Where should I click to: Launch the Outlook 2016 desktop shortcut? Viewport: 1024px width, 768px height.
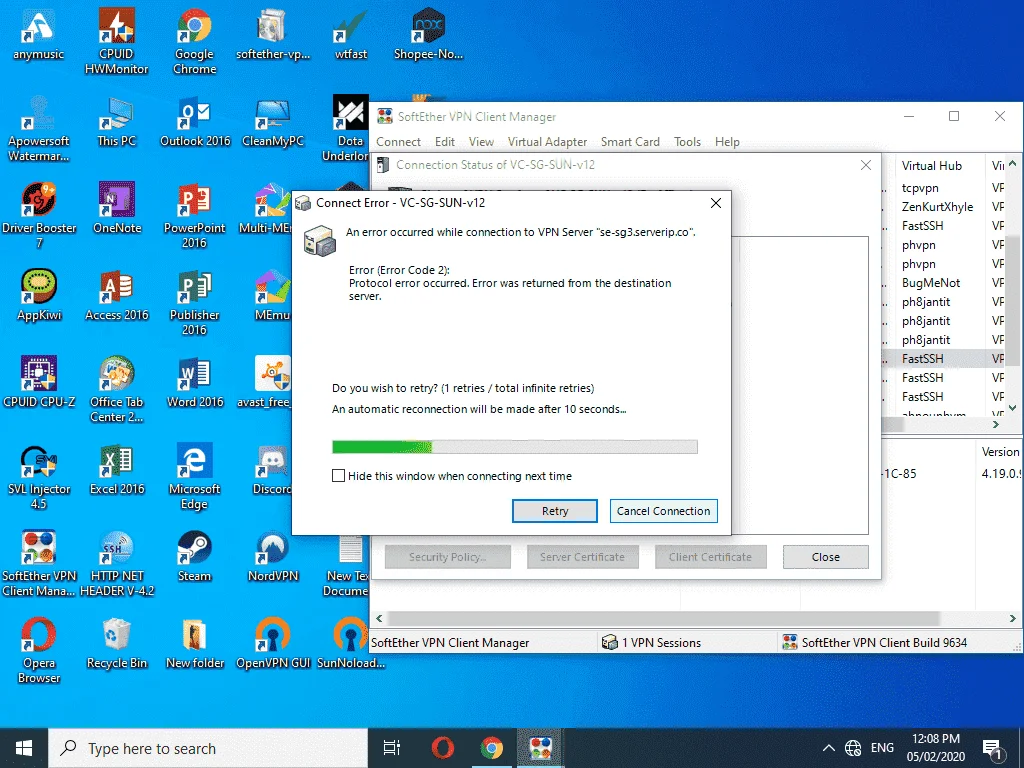point(195,122)
